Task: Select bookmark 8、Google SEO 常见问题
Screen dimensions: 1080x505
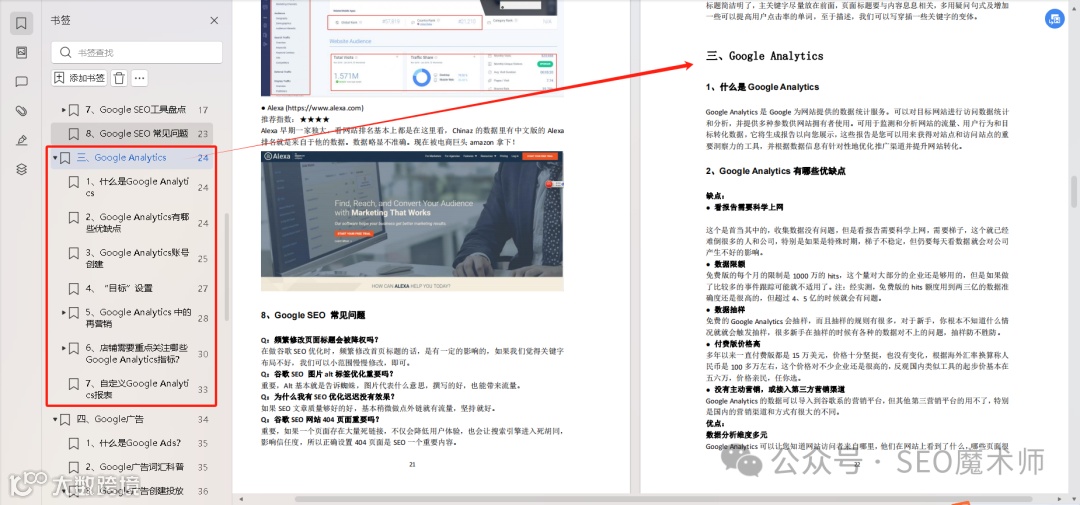Action: [x=137, y=134]
